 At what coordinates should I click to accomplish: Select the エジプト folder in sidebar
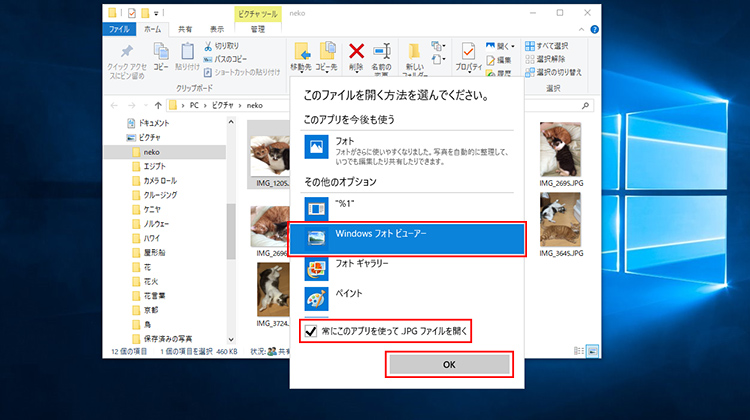point(158,166)
